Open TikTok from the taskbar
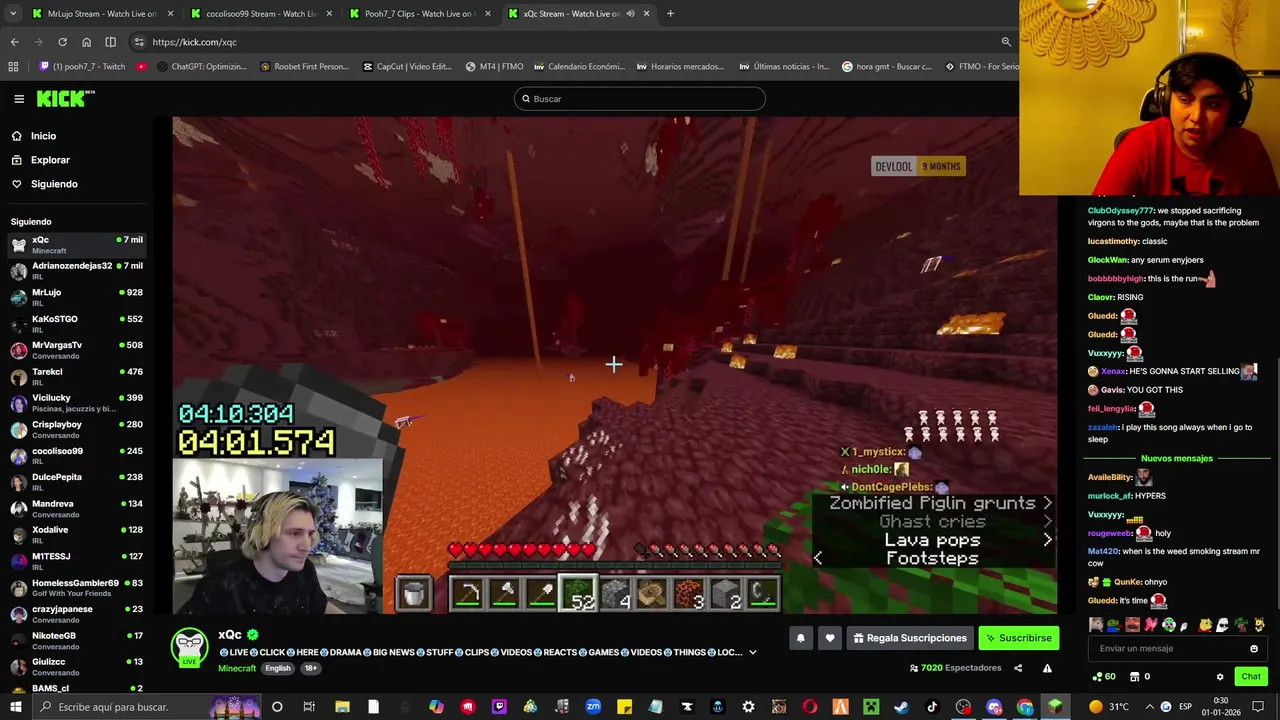This screenshot has width=1280, height=720. 932,707
